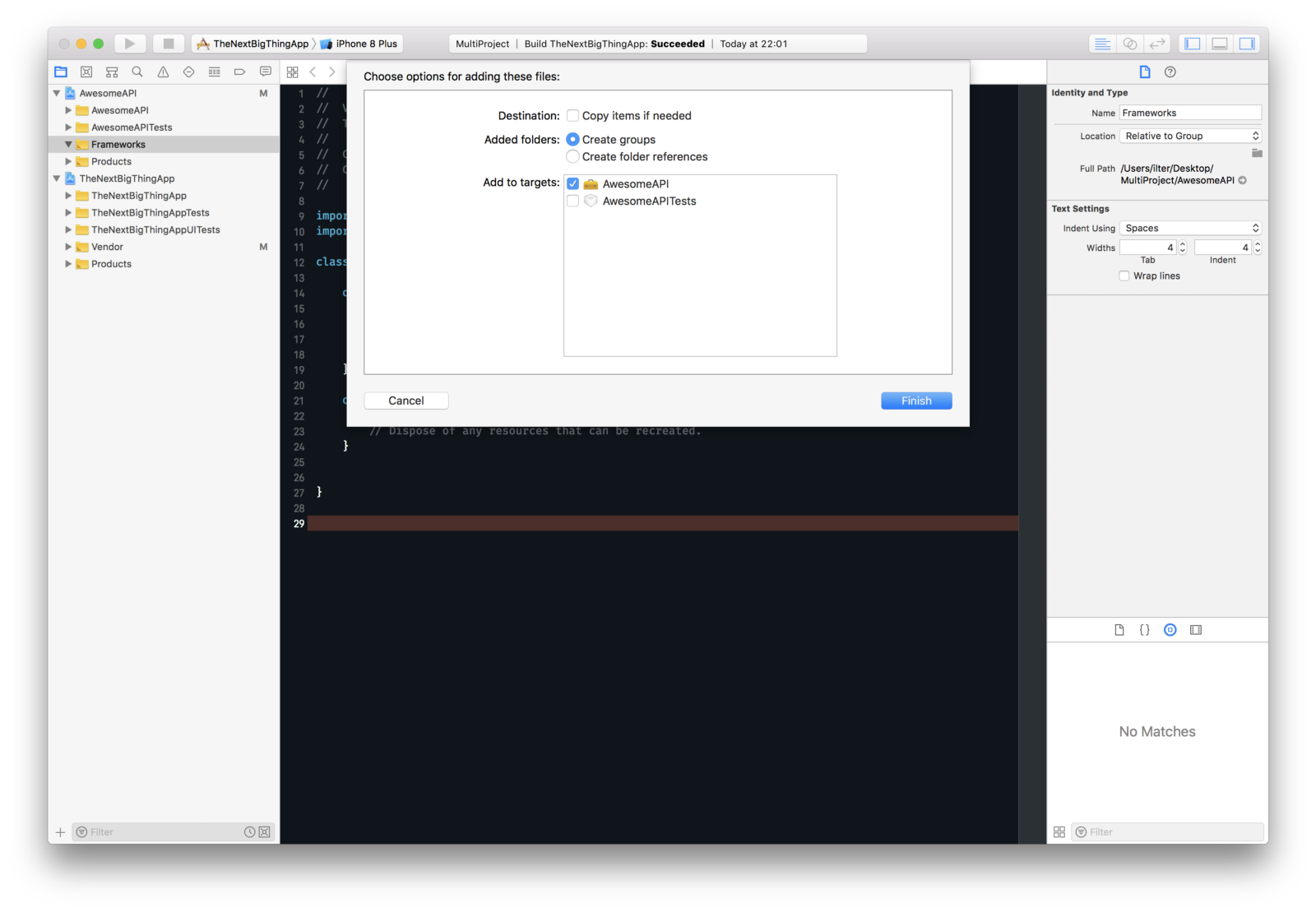This screenshot has width=1316, height=912.
Task: Open Location Relative to Group dropdown
Action: point(1190,136)
